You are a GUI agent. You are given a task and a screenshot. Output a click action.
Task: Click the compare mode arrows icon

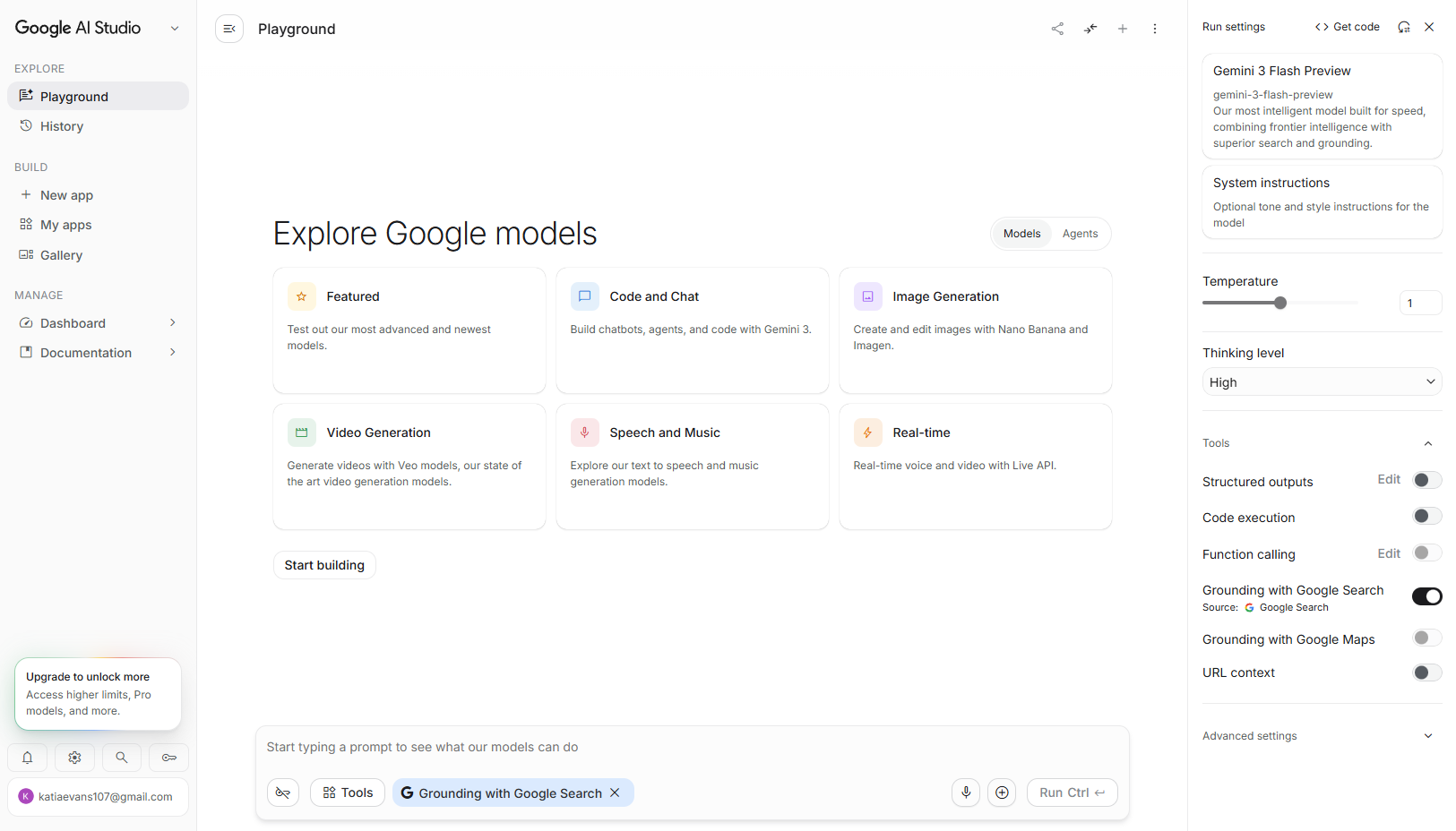tap(1090, 29)
